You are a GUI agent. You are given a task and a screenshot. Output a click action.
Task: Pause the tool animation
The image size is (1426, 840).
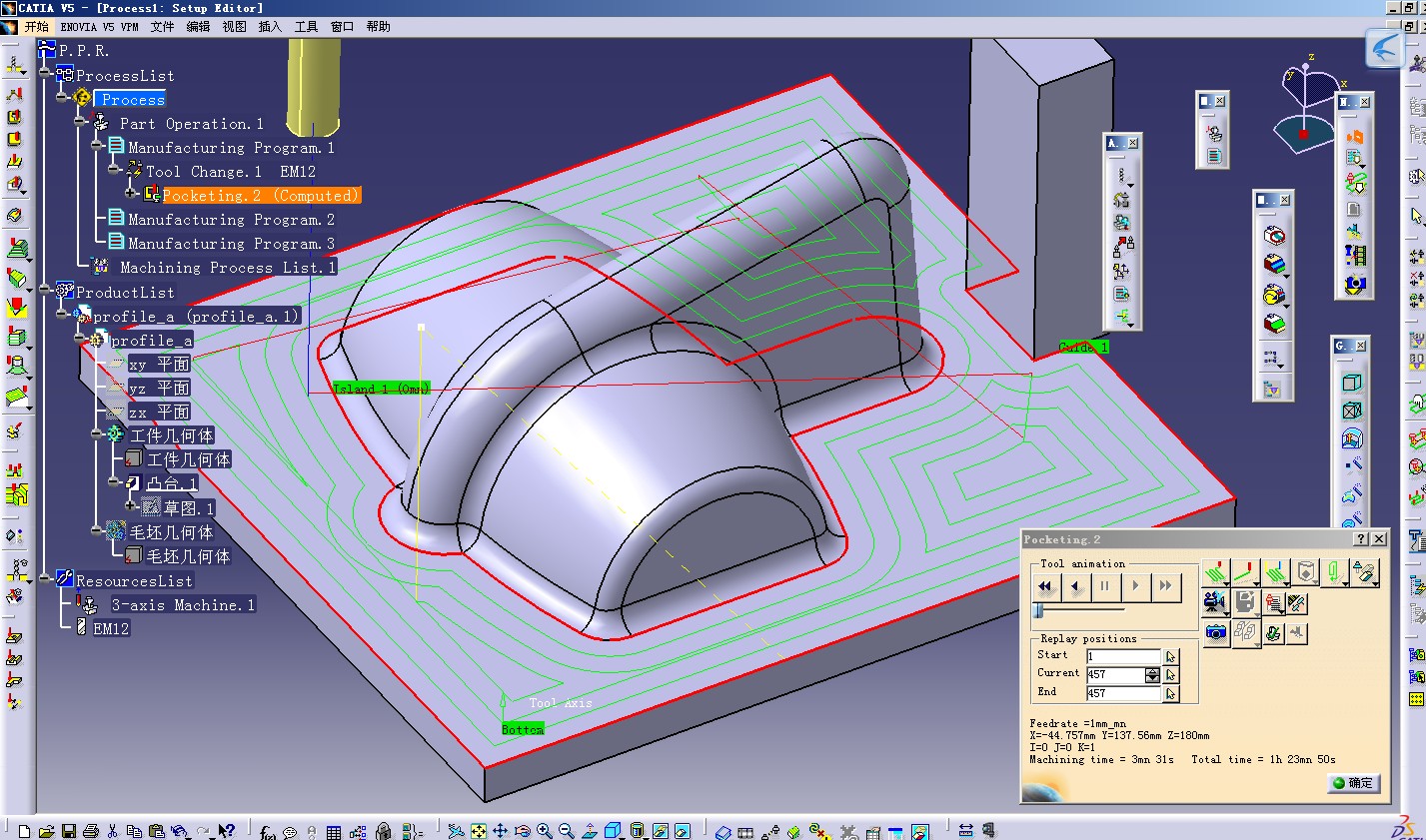pyautogui.click(x=1105, y=586)
